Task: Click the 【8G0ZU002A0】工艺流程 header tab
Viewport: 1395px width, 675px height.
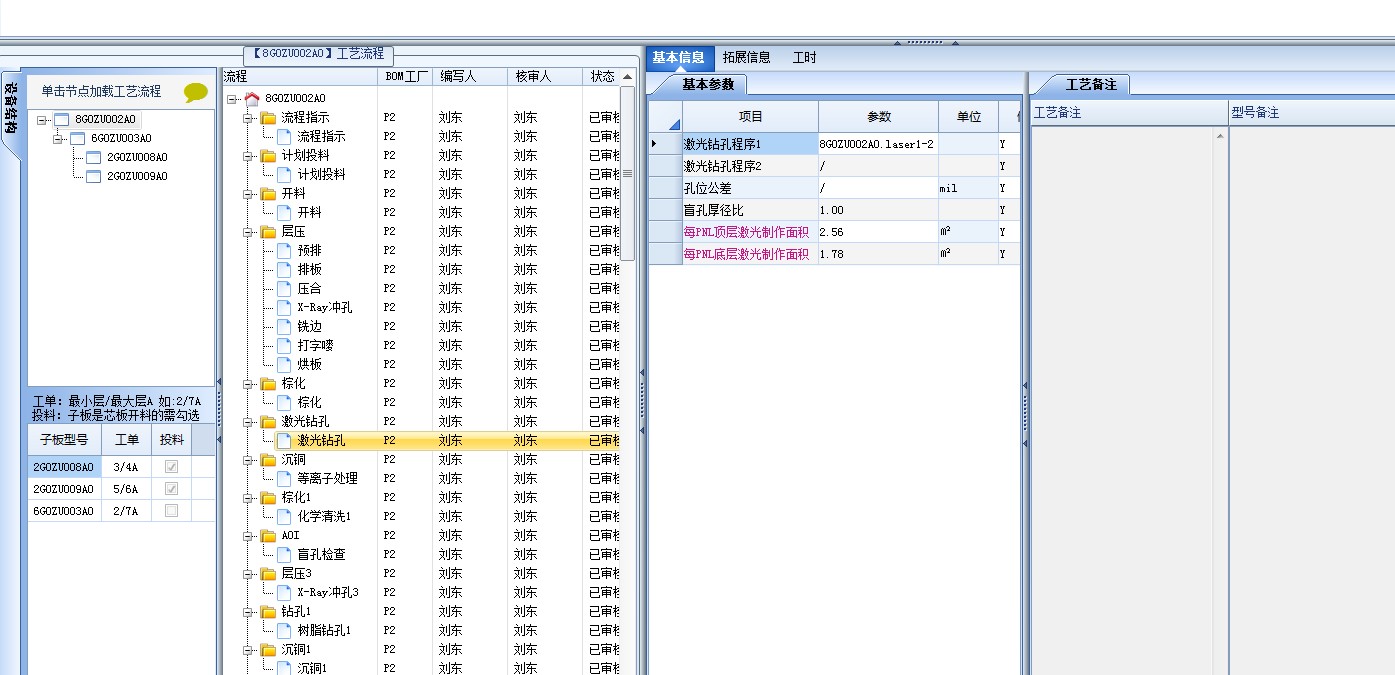Action: [319, 54]
